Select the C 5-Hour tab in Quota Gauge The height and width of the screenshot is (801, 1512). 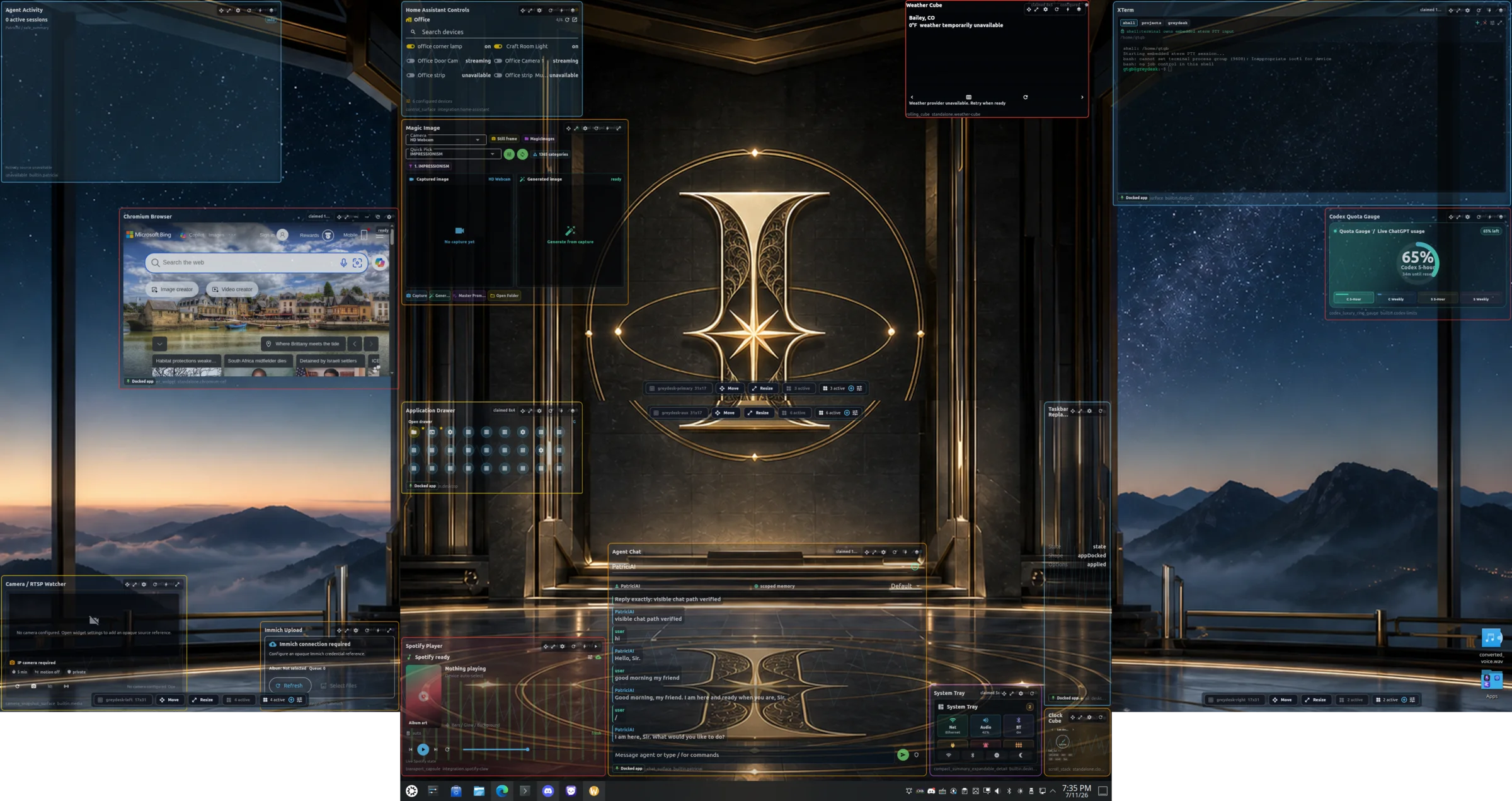(1354, 299)
